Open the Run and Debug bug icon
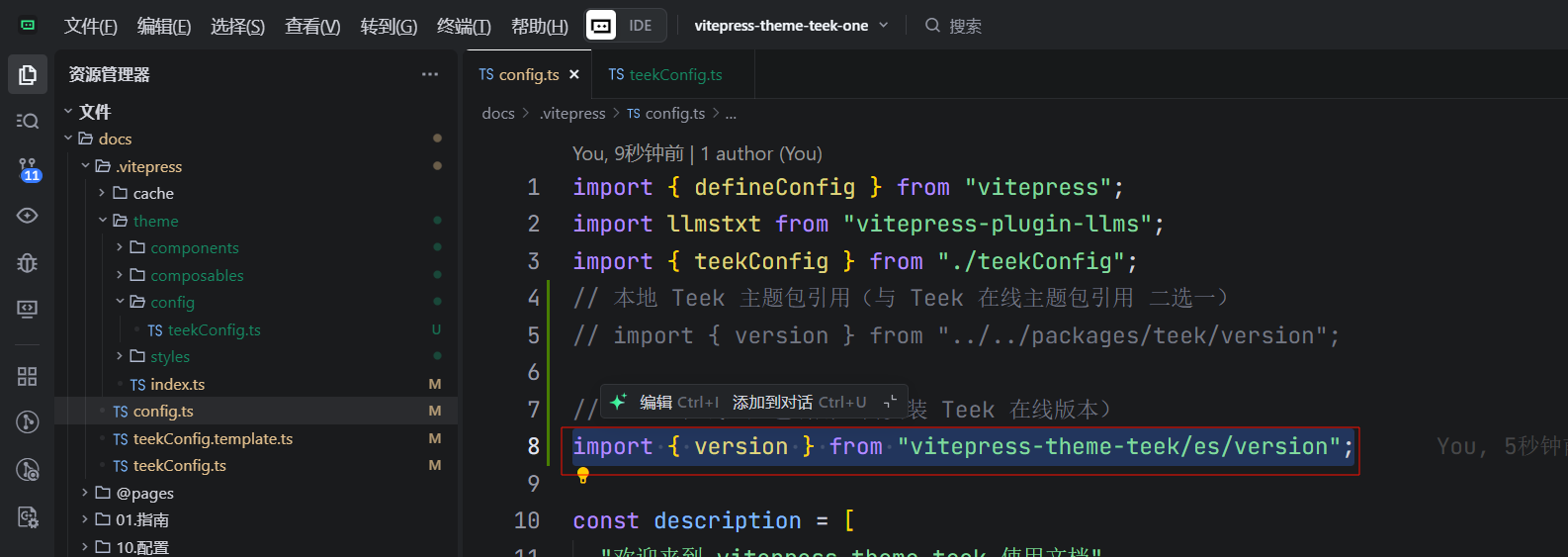 (28, 262)
